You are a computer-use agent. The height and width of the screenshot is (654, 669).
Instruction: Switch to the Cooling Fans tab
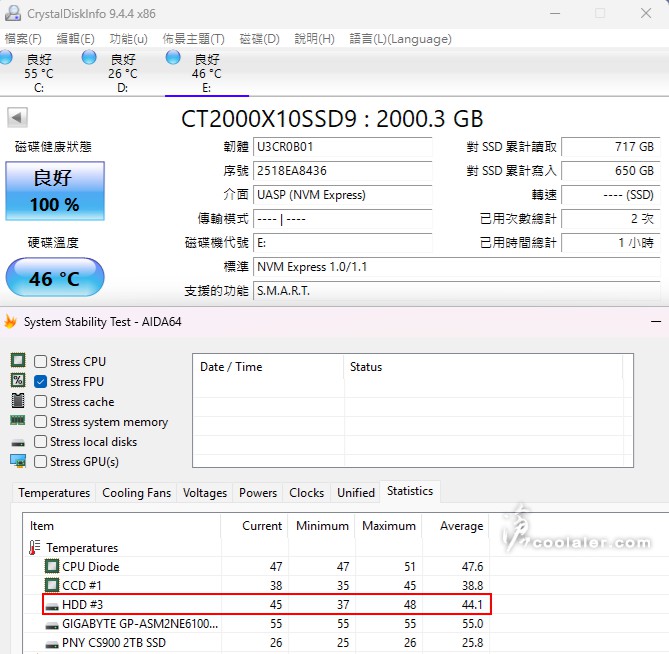click(137, 493)
